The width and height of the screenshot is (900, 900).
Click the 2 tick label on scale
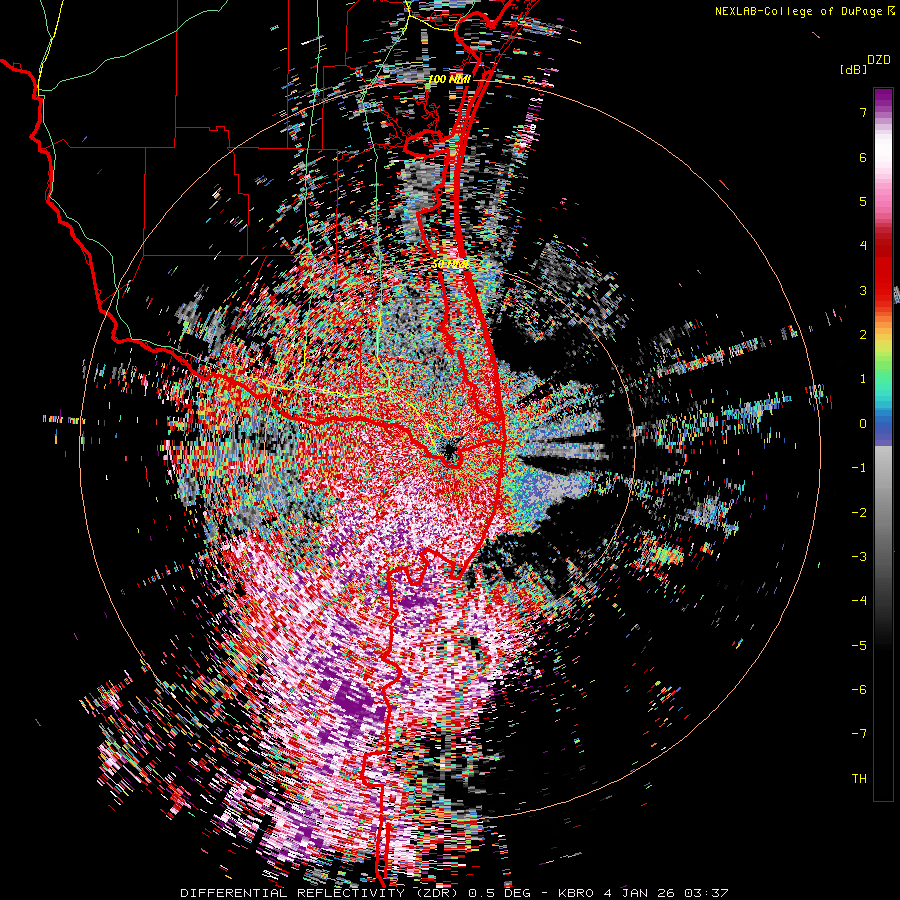coord(863,335)
